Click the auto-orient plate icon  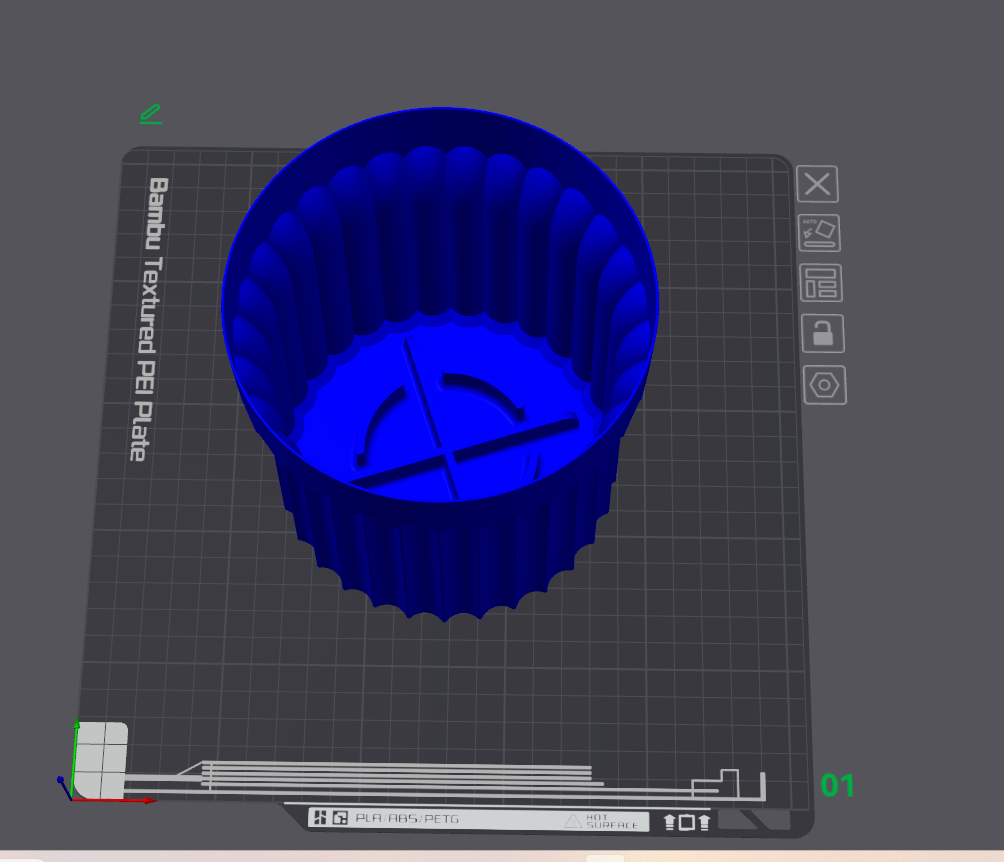[819, 233]
